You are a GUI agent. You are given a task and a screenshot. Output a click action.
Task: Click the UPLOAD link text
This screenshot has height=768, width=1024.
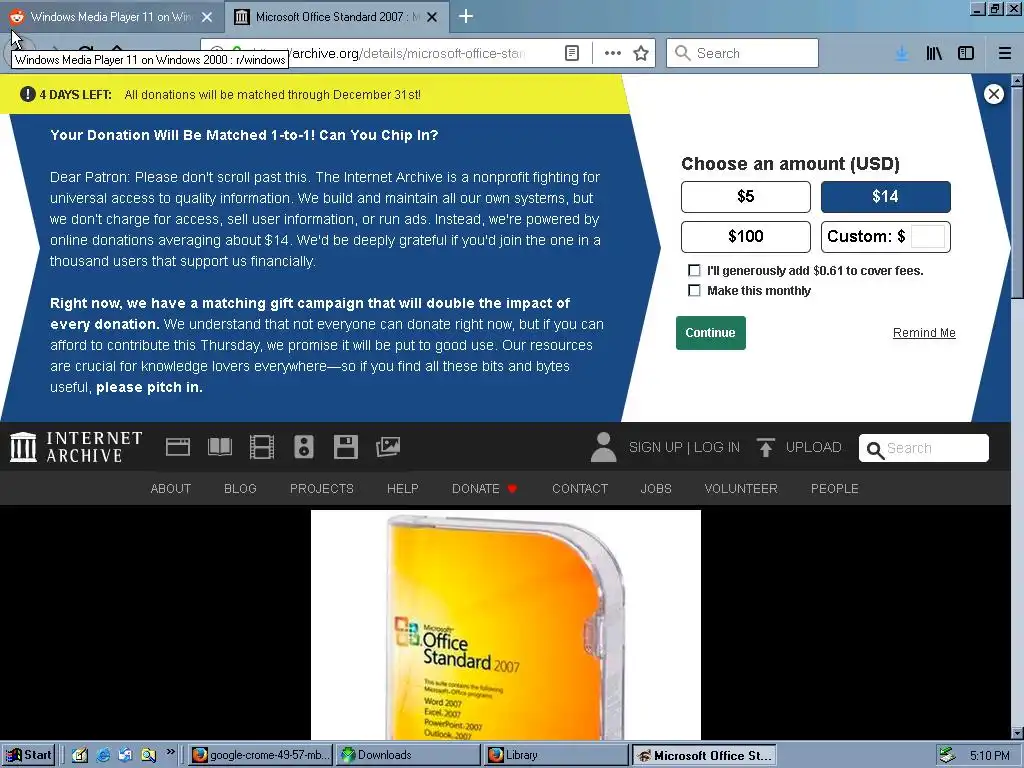coord(813,447)
